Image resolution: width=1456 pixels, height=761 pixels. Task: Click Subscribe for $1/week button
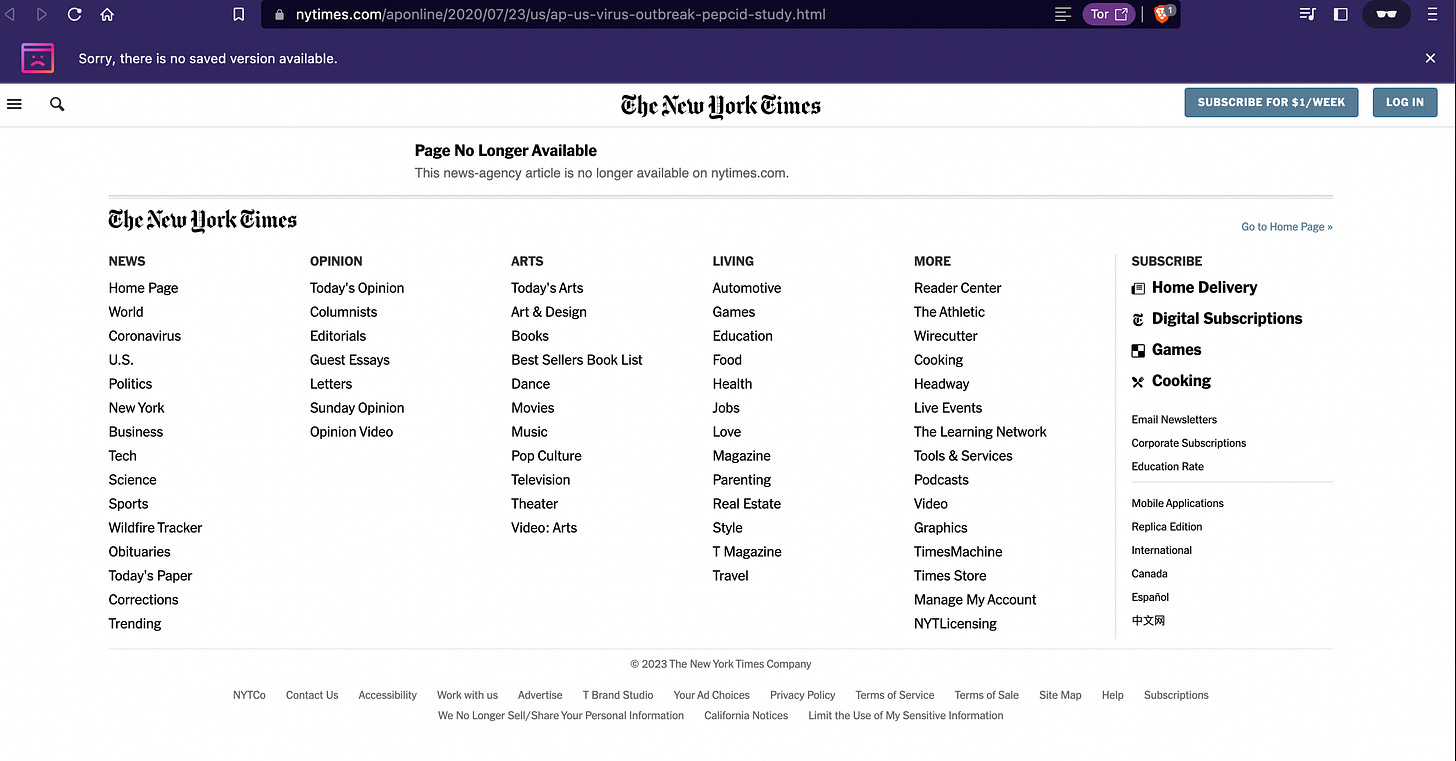tap(1271, 102)
